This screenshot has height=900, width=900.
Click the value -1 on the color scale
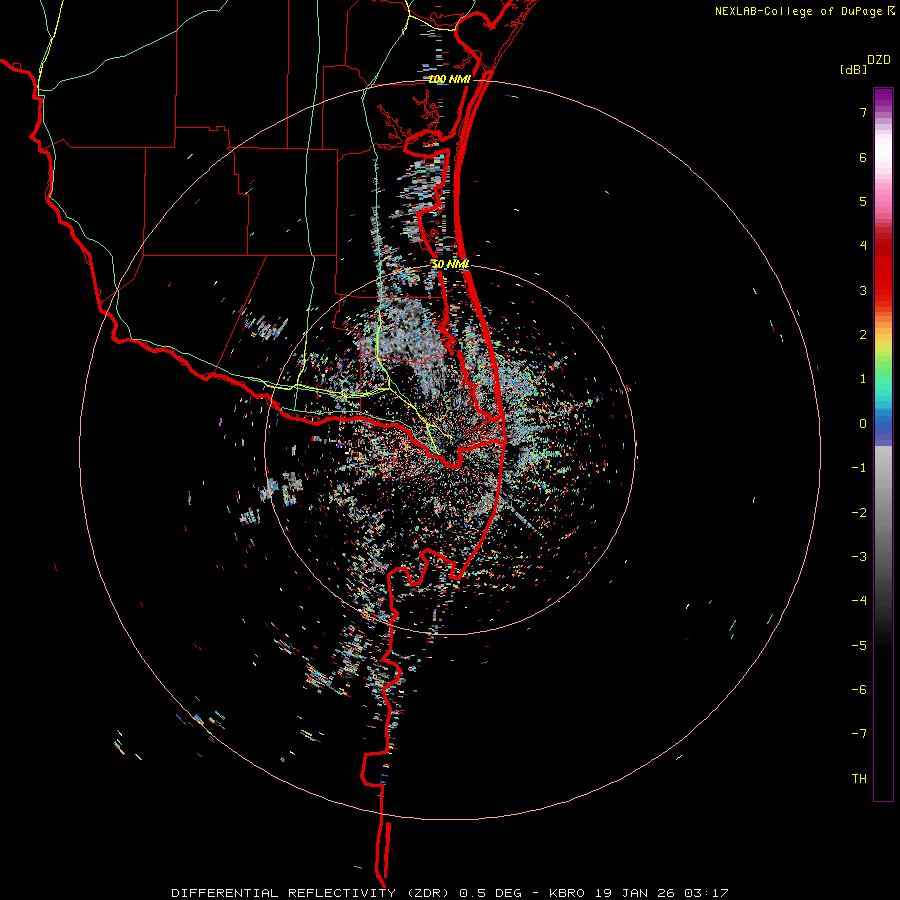click(859, 468)
